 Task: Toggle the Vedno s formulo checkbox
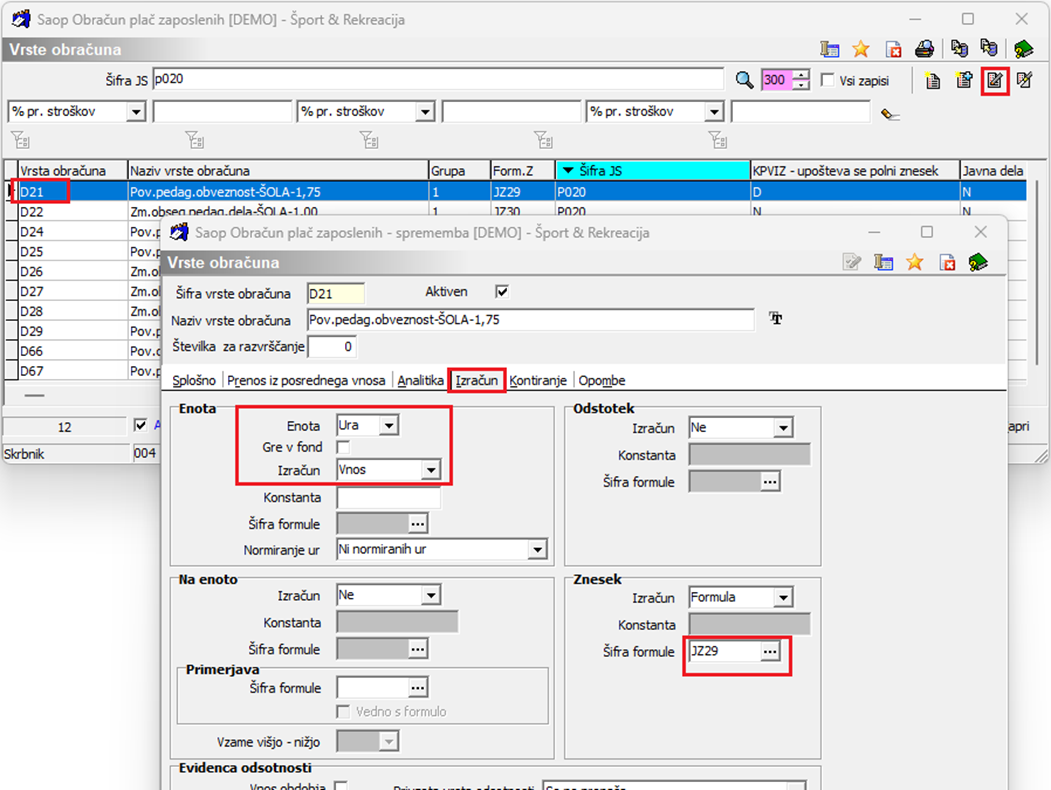point(343,712)
